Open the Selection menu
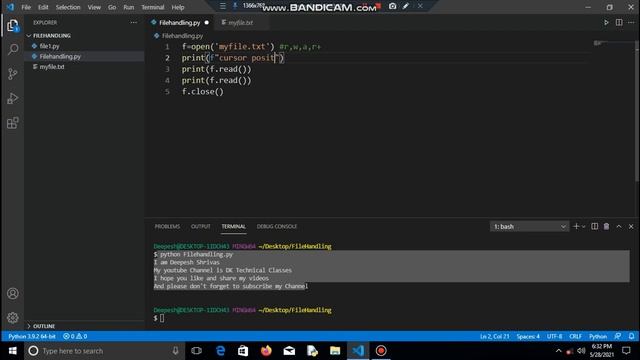The width and height of the screenshot is (640, 360). pyautogui.click(x=68, y=7)
